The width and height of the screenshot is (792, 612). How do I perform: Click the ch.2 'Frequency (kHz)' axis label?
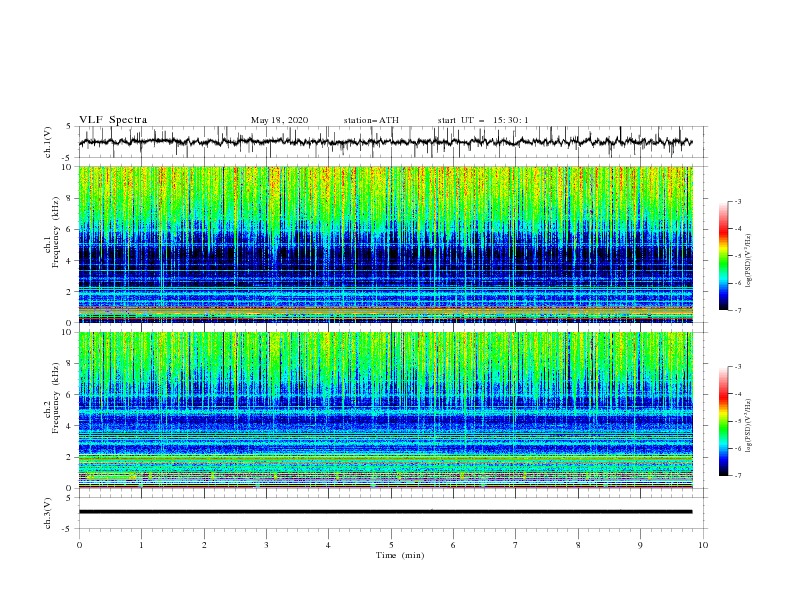tap(56, 398)
